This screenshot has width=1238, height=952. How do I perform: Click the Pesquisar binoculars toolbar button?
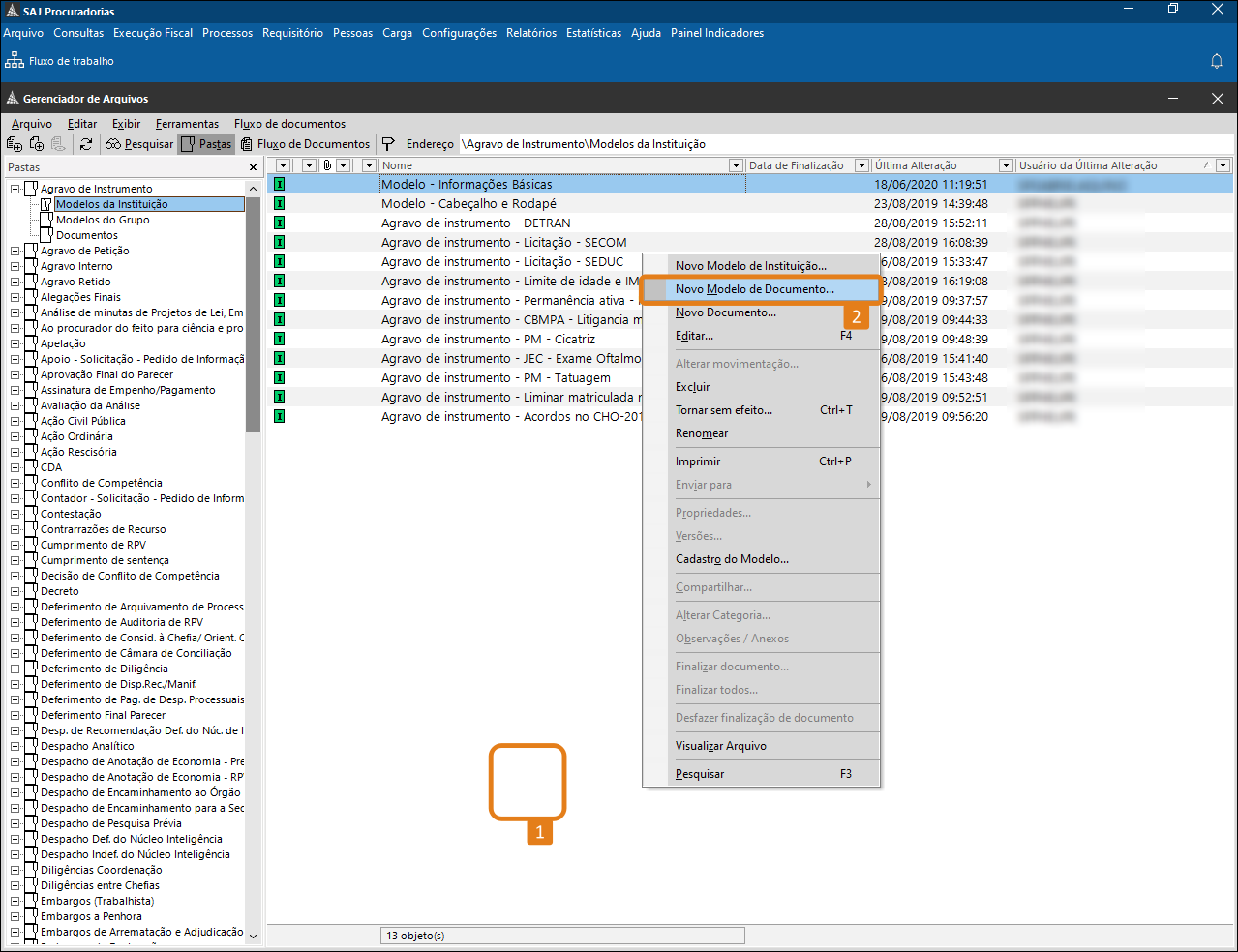click(140, 144)
